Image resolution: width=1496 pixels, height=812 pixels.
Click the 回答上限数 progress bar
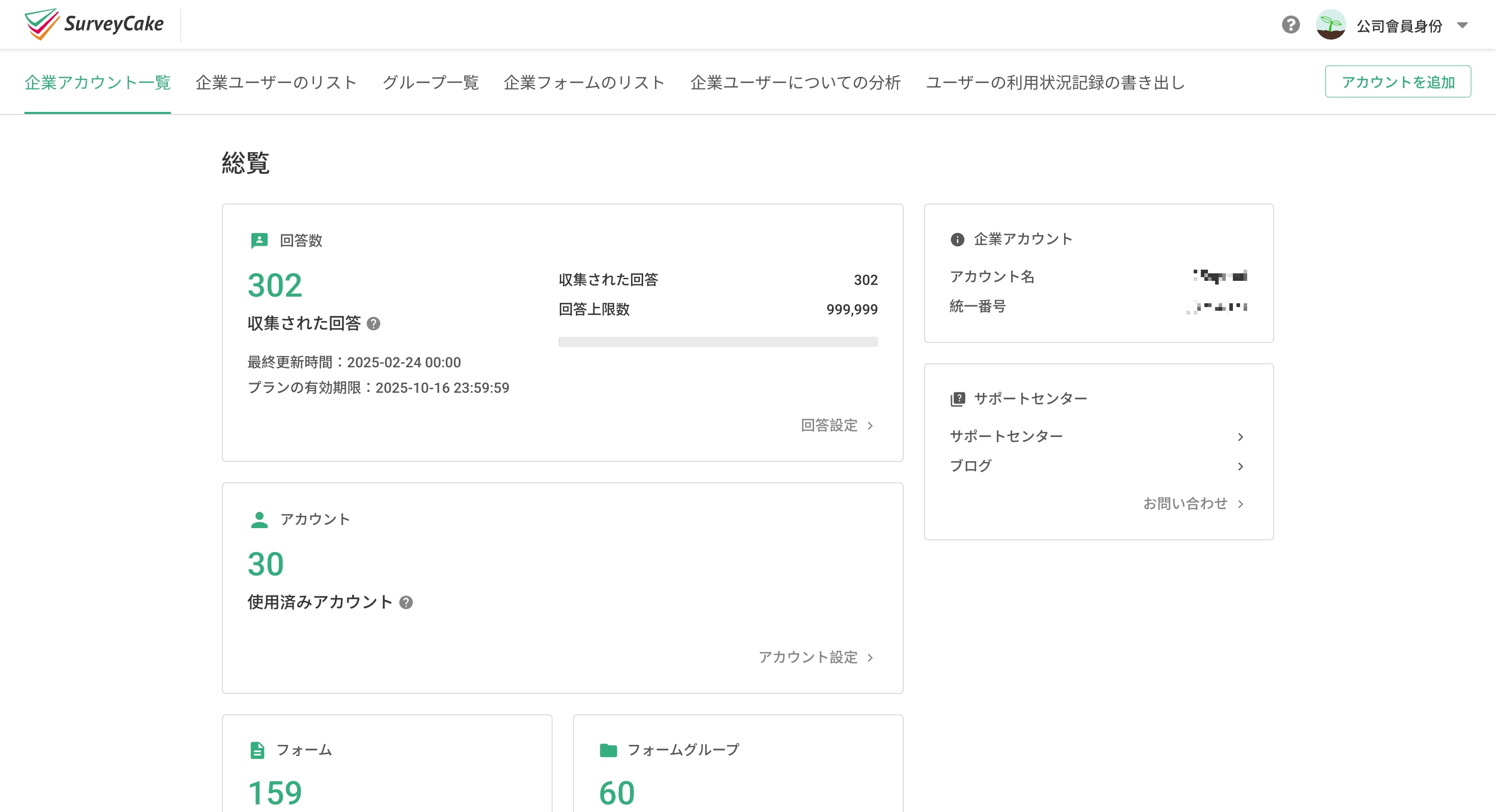click(x=718, y=341)
